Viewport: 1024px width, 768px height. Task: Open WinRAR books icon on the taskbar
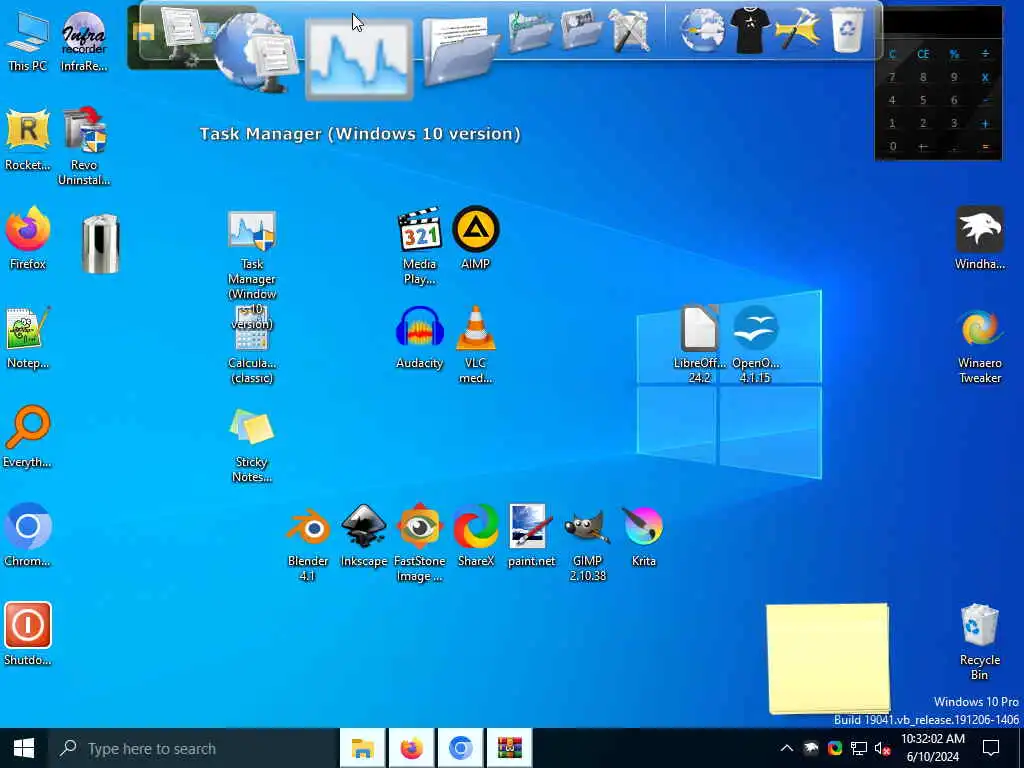click(x=509, y=748)
